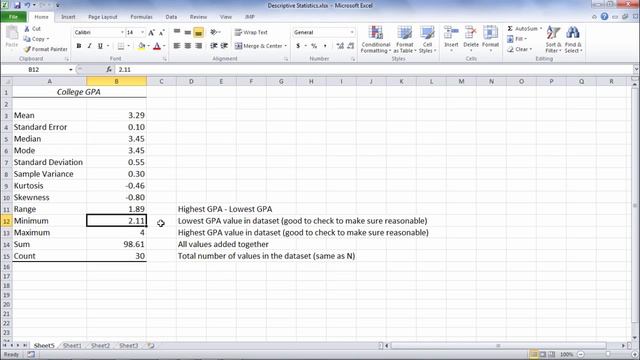Select column B header
The height and width of the screenshot is (360, 640).
(116, 82)
